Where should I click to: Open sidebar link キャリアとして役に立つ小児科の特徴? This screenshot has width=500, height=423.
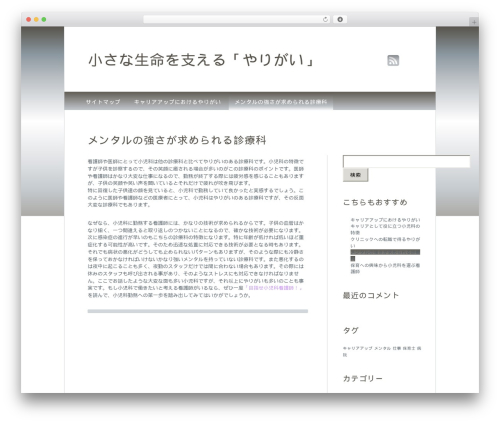pos(385,229)
